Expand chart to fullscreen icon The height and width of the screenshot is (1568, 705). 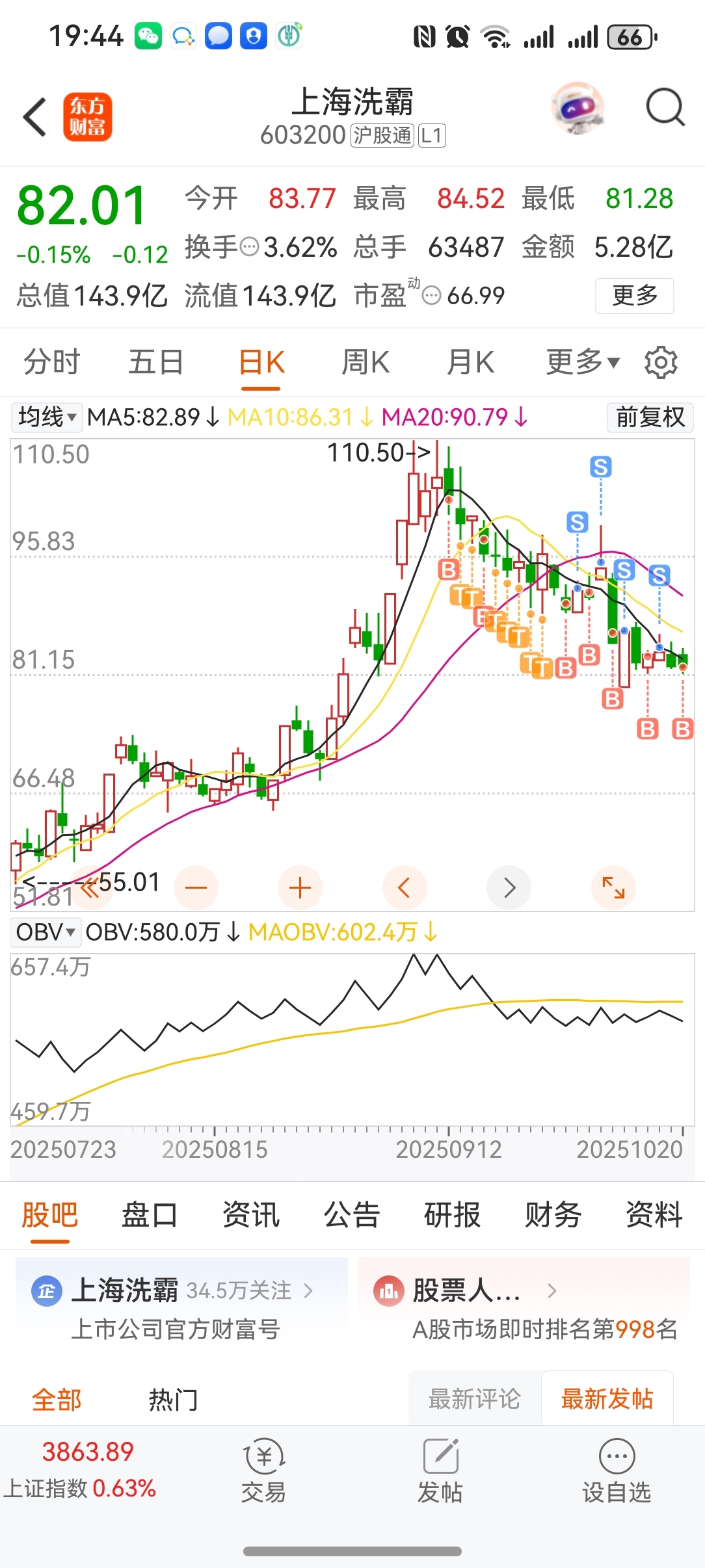613,887
